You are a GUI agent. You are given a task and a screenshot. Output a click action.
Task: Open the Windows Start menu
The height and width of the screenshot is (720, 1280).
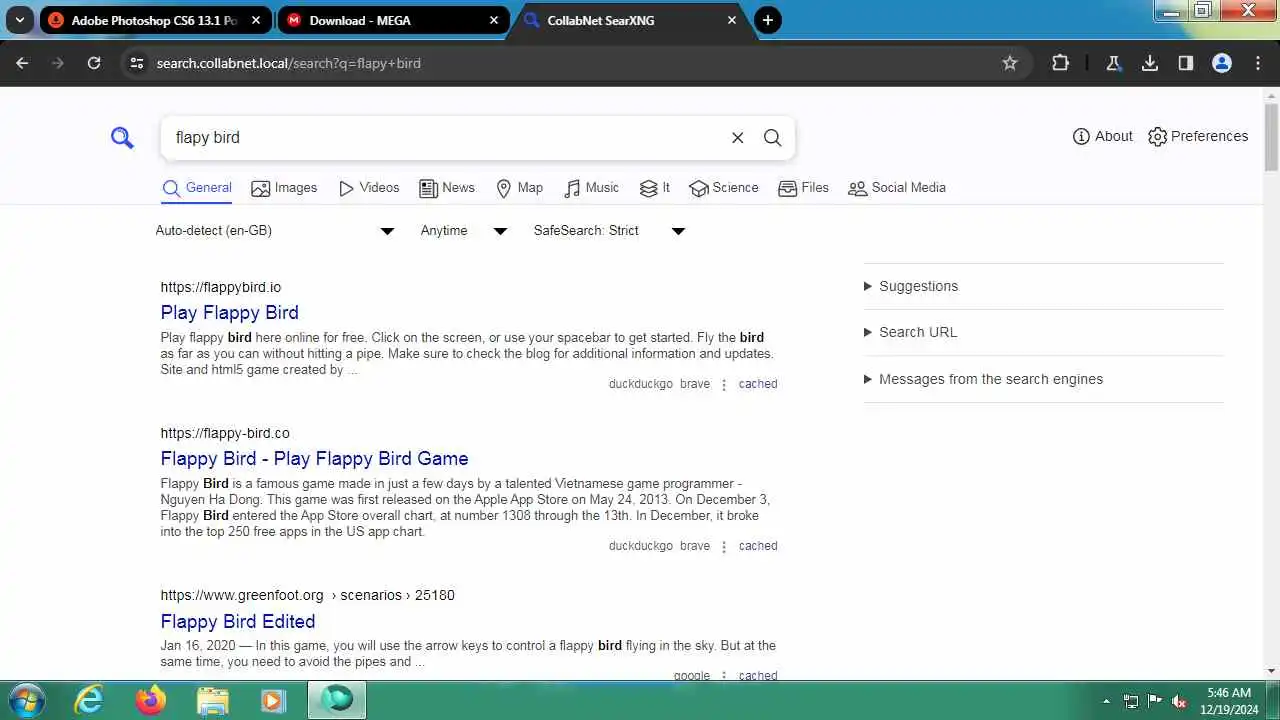click(x=26, y=700)
